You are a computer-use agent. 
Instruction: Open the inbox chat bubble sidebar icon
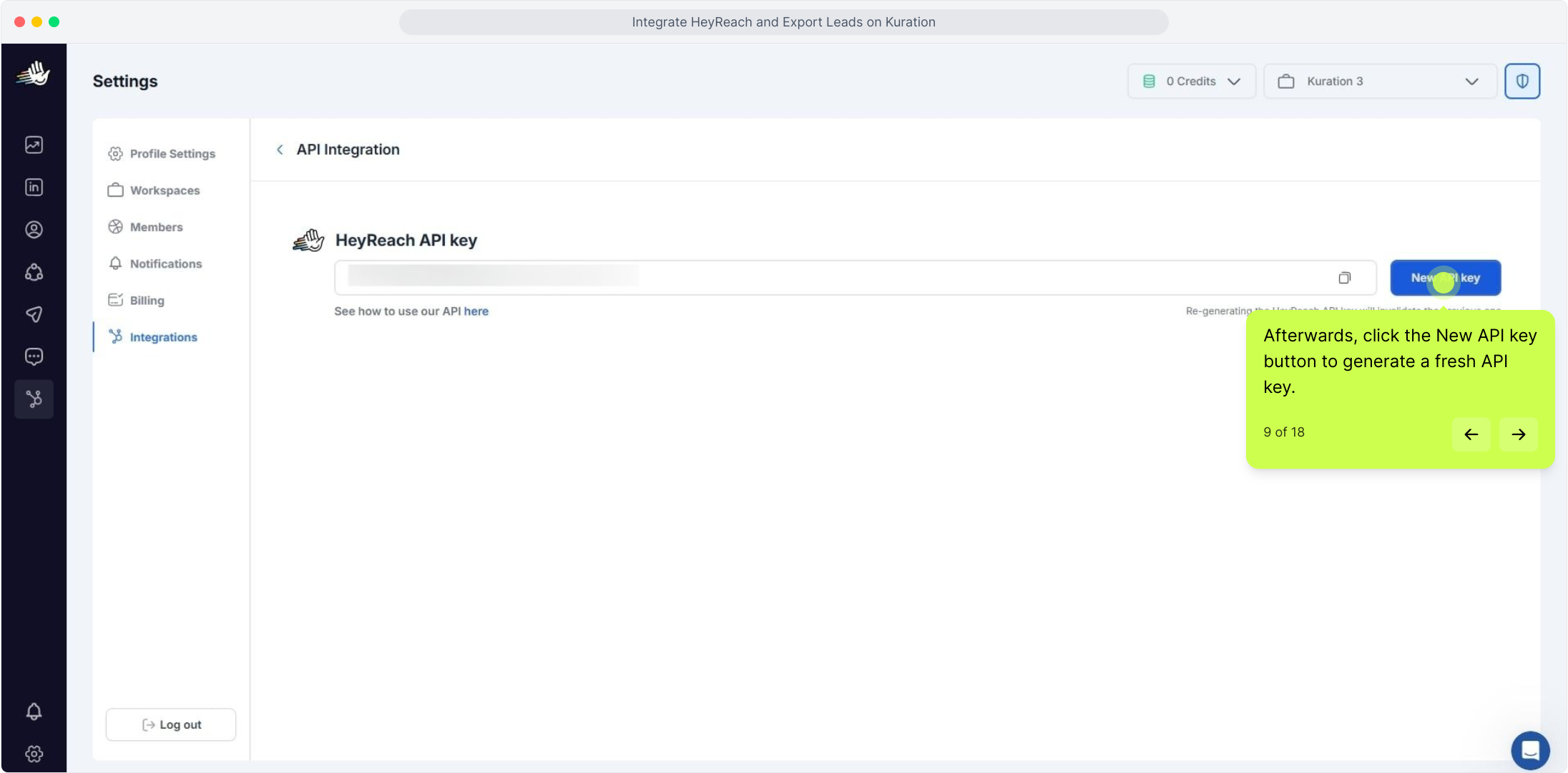click(x=34, y=356)
